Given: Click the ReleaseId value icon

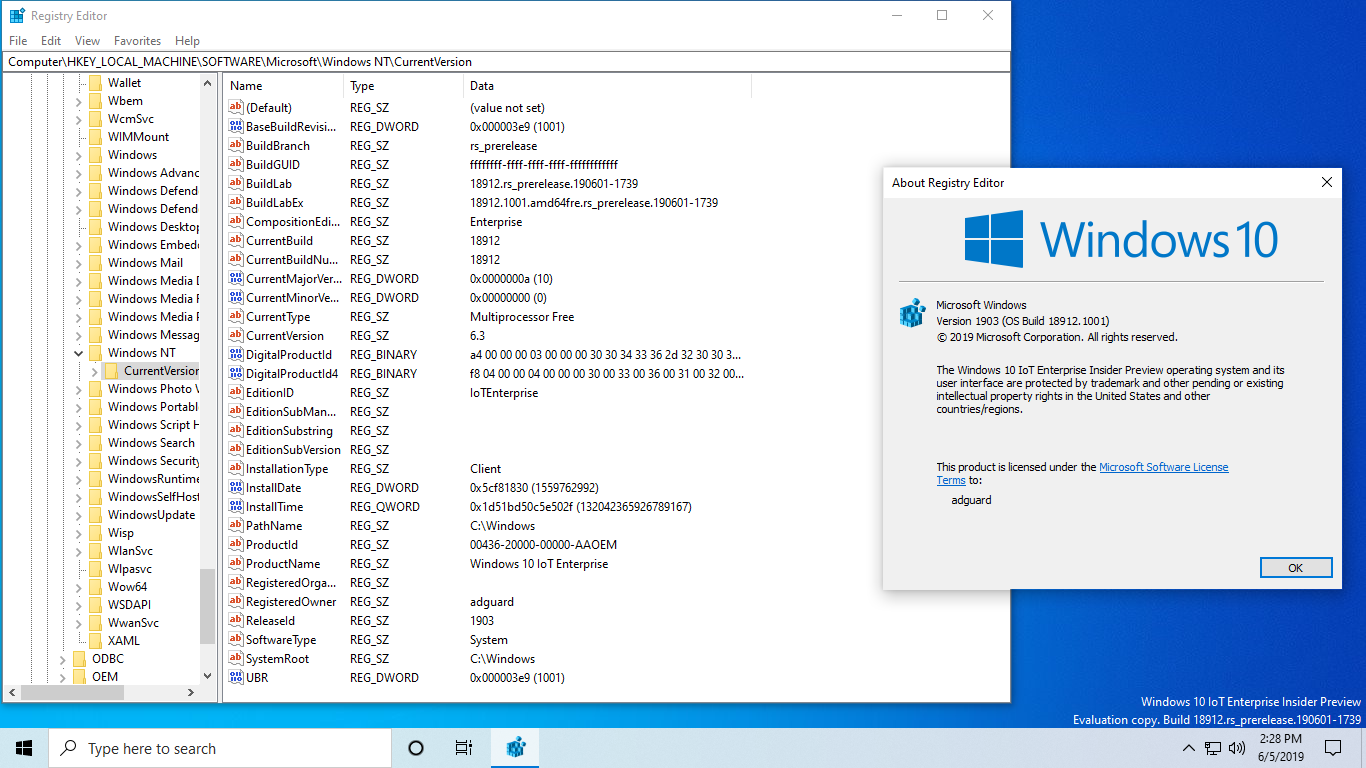Looking at the screenshot, I should click(x=236, y=621).
